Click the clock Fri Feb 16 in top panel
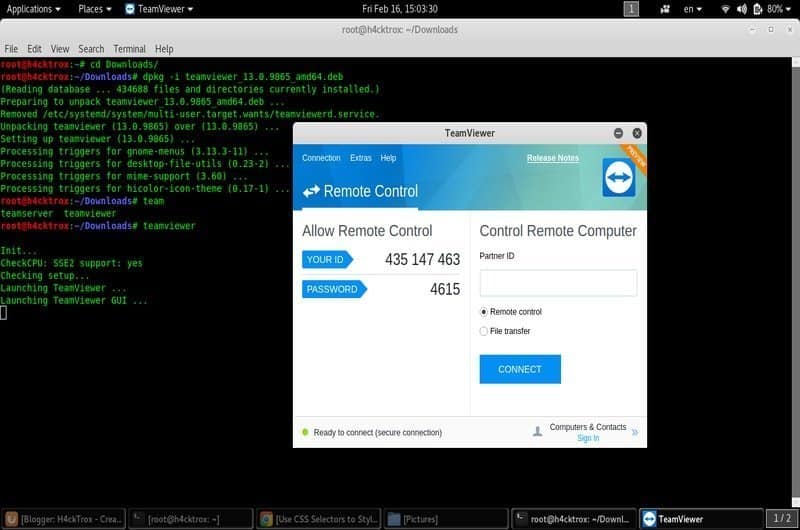This screenshot has width=800, height=530. point(399,9)
